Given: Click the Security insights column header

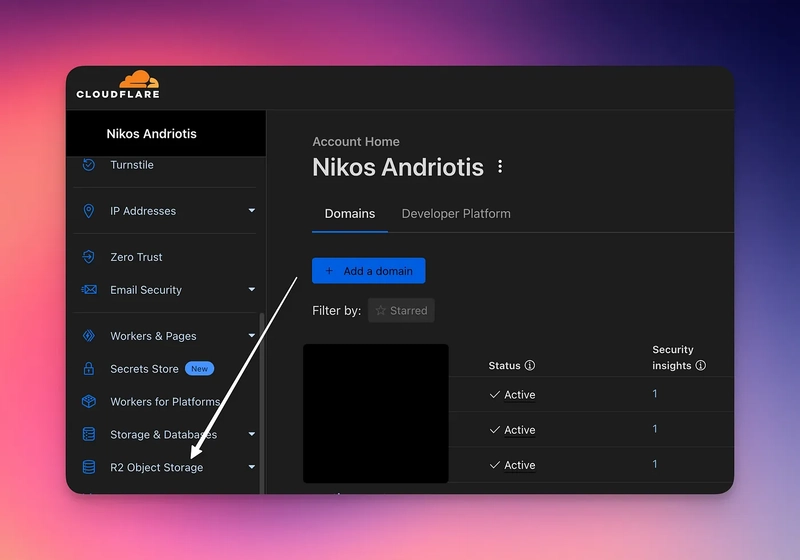Looking at the screenshot, I should [x=672, y=358].
